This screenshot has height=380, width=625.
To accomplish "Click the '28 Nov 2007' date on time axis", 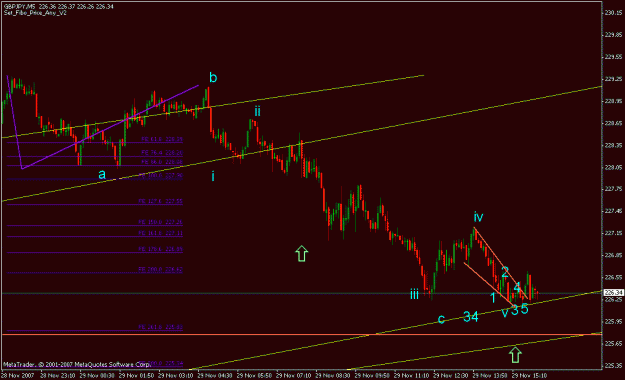I will pos(18,376).
